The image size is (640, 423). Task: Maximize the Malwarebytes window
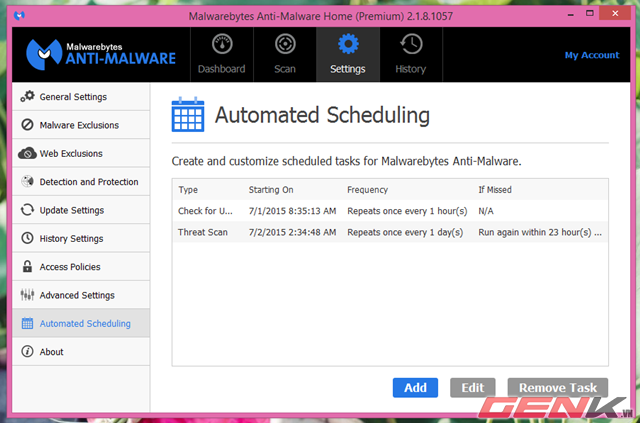coord(590,13)
